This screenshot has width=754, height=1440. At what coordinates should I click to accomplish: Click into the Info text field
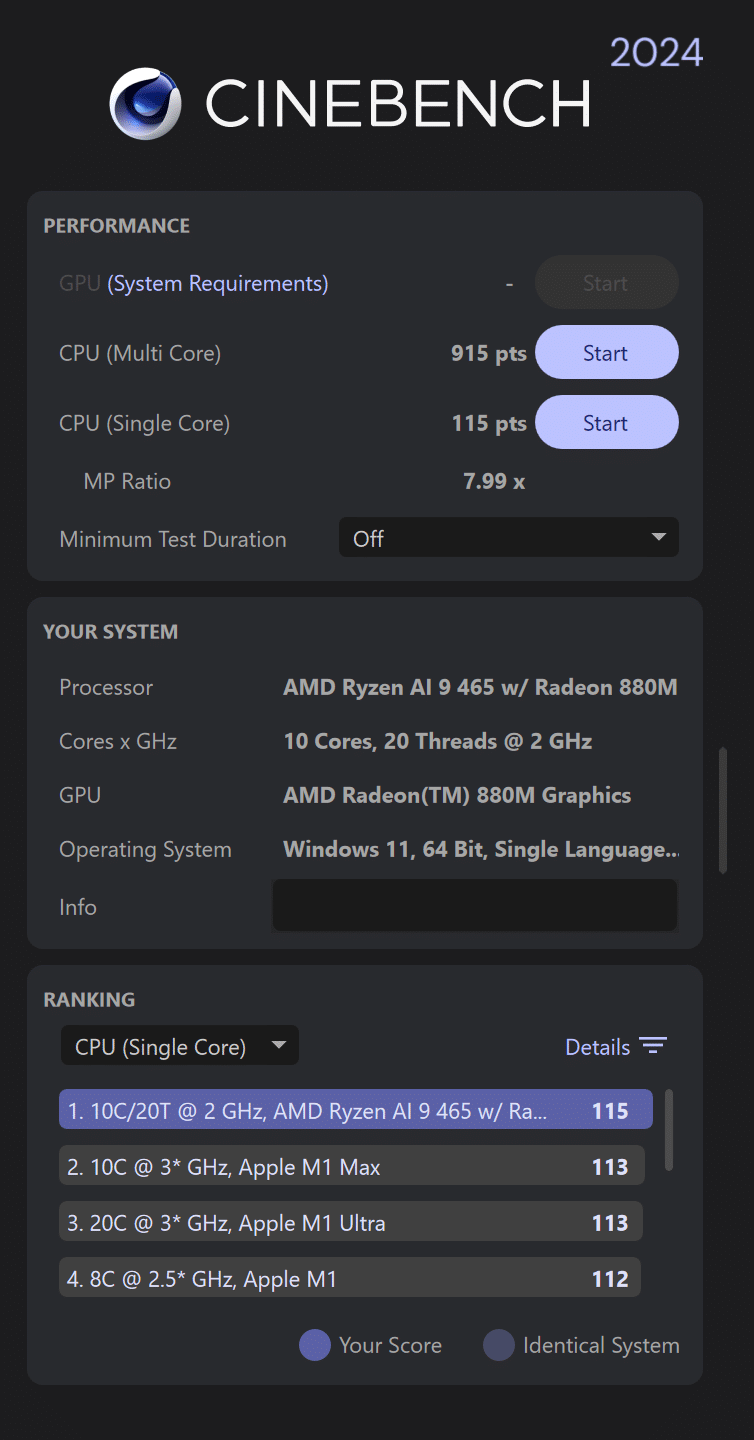click(475, 906)
